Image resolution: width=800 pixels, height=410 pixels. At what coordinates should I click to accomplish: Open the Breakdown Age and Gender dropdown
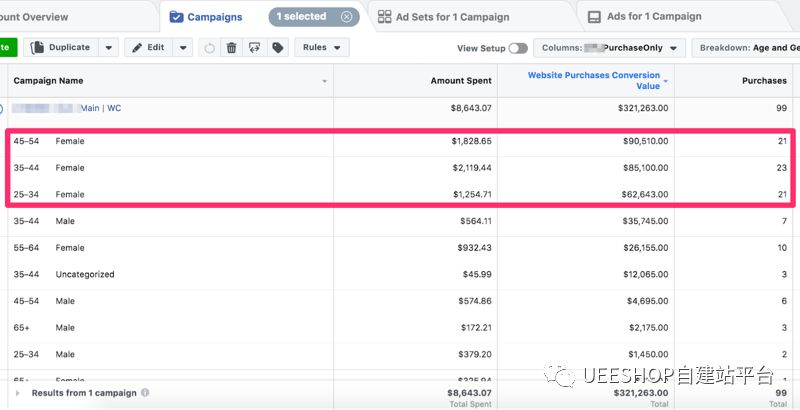pyautogui.click(x=745, y=48)
